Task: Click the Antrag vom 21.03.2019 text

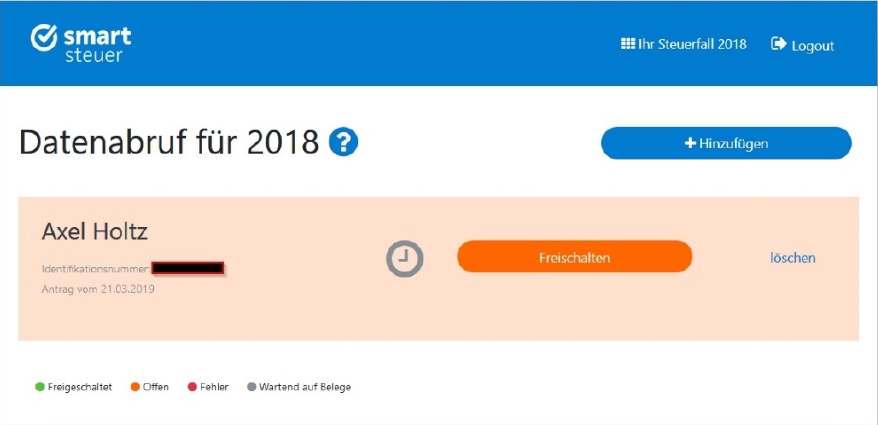Action: point(98,289)
